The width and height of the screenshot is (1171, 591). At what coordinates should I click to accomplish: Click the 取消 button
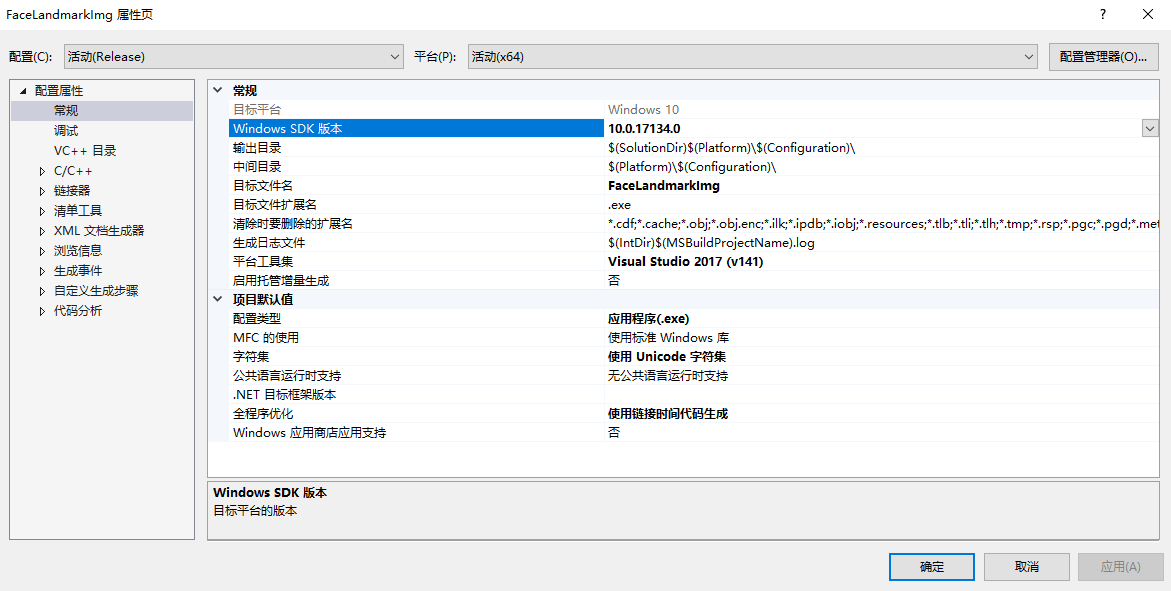point(1026,567)
